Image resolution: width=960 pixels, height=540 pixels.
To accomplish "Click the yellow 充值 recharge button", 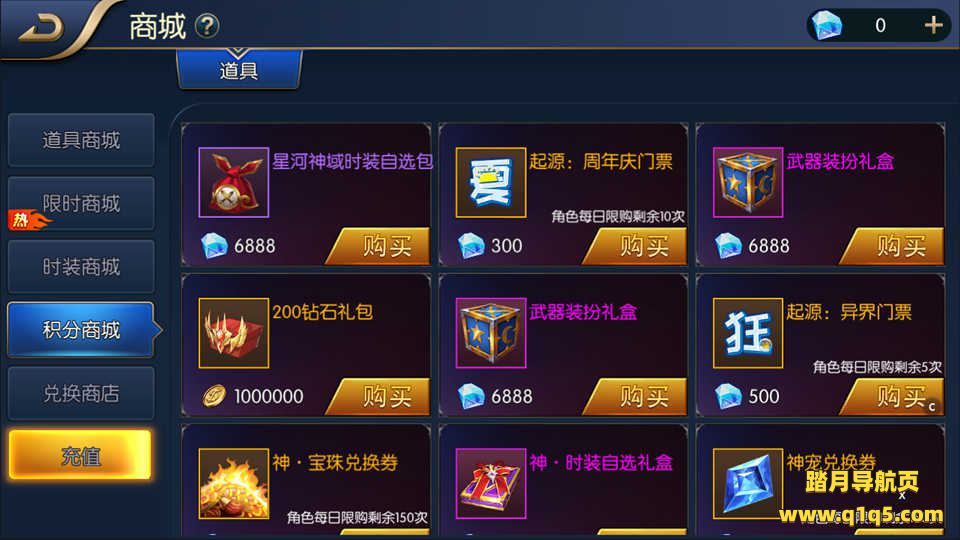I will [x=80, y=455].
